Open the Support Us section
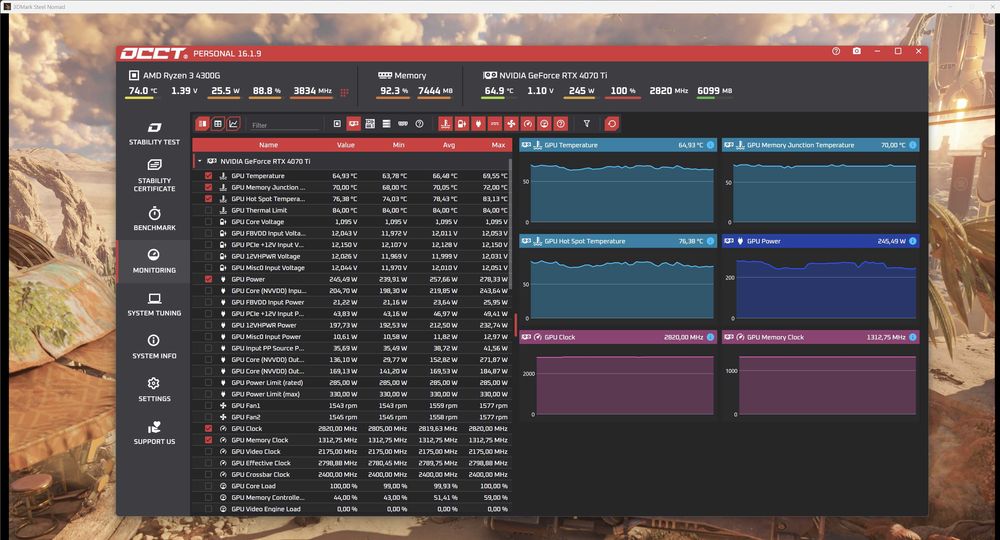This screenshot has width=1000, height=540. [x=154, y=432]
